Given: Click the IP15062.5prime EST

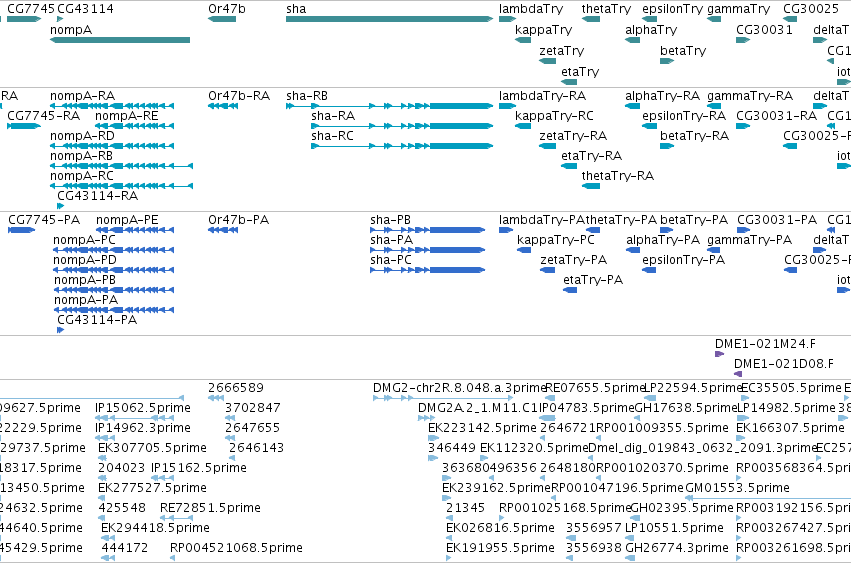Looking at the screenshot, I should pos(135,418).
